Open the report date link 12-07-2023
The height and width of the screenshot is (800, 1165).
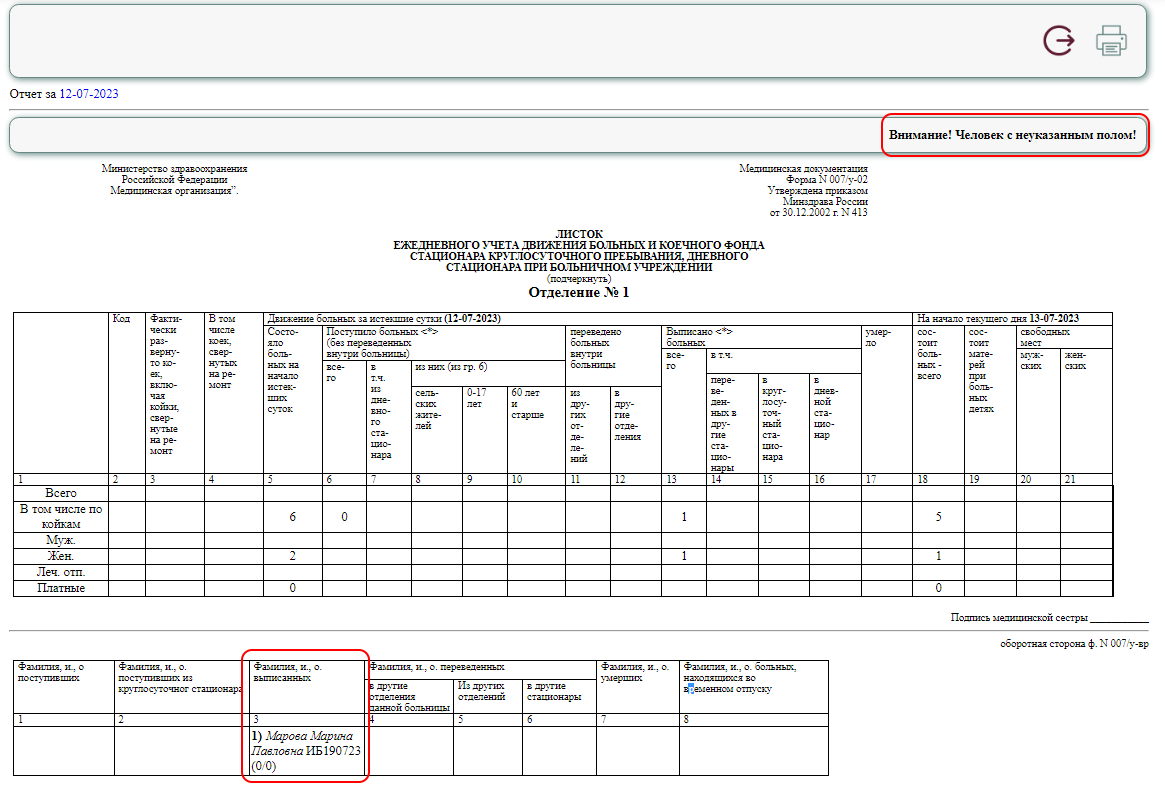89,94
